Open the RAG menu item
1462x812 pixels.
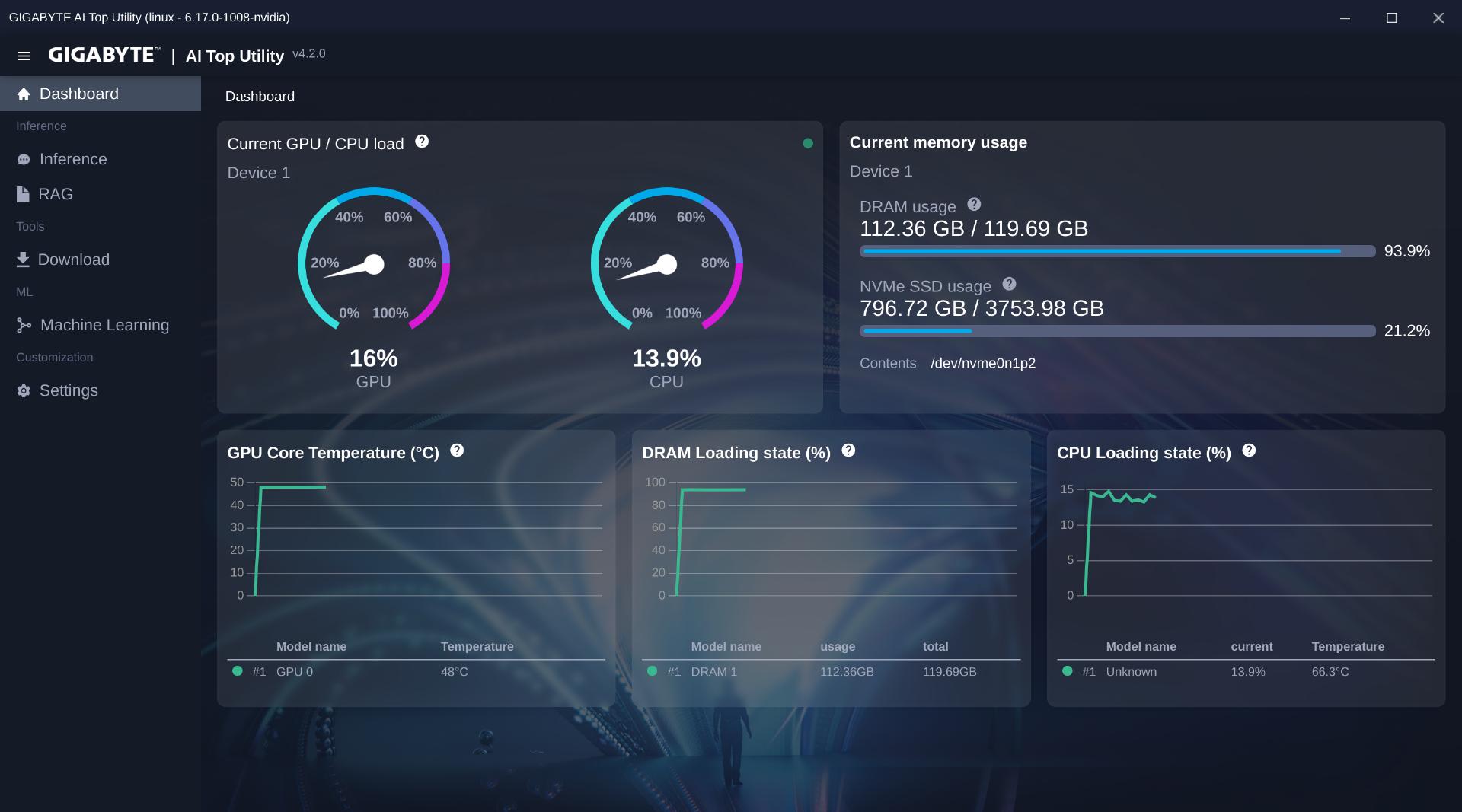(101, 194)
